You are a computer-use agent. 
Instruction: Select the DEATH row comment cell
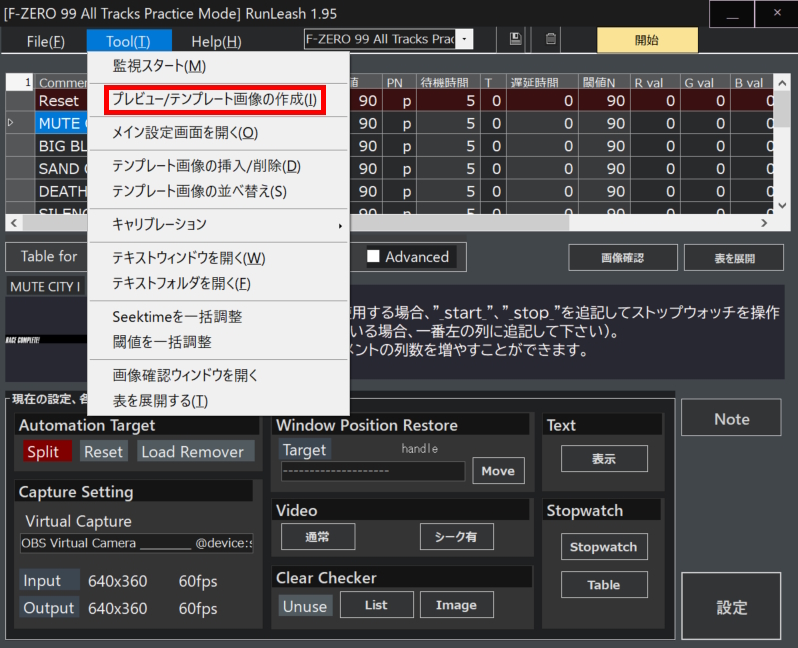[x=61, y=191]
